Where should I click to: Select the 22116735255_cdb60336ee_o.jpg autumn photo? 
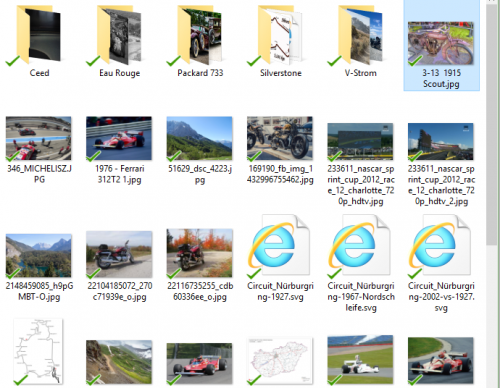pyautogui.click(x=199, y=253)
